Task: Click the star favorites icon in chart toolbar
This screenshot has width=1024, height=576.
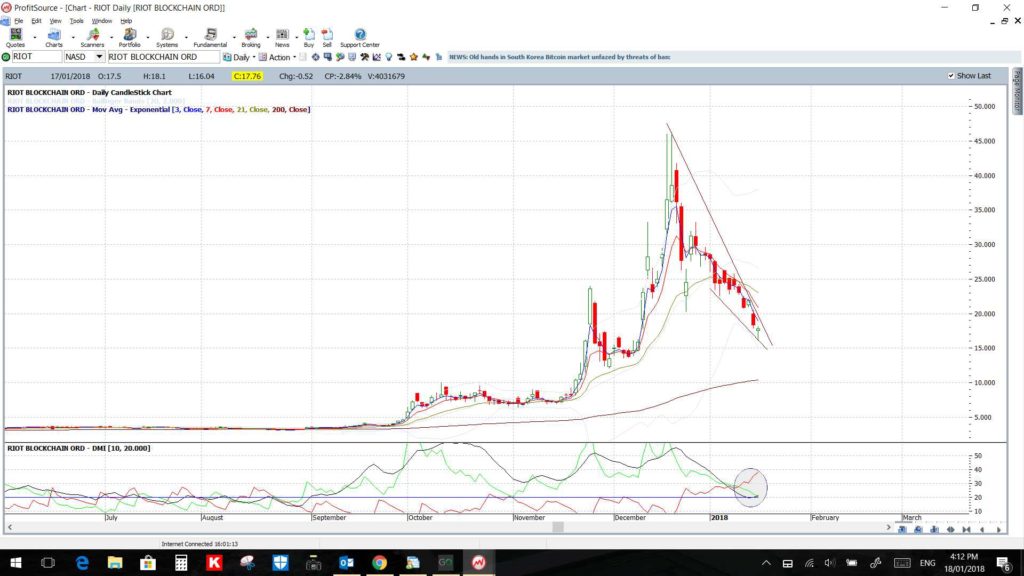Action: point(414,57)
